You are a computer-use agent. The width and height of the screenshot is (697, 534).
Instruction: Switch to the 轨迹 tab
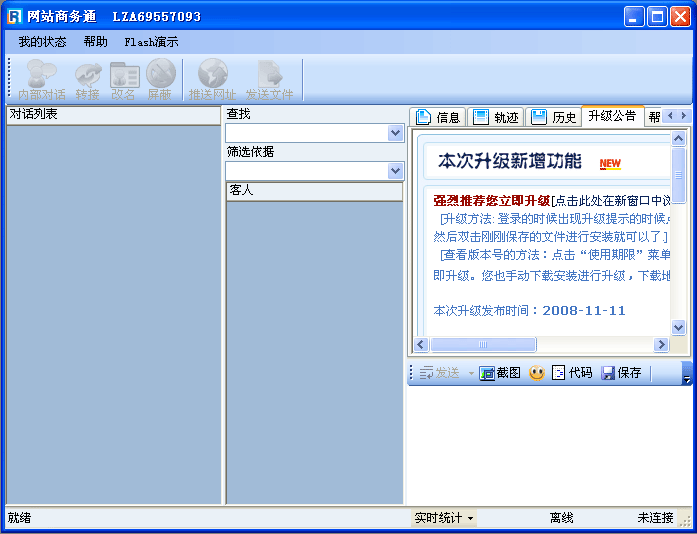496,117
